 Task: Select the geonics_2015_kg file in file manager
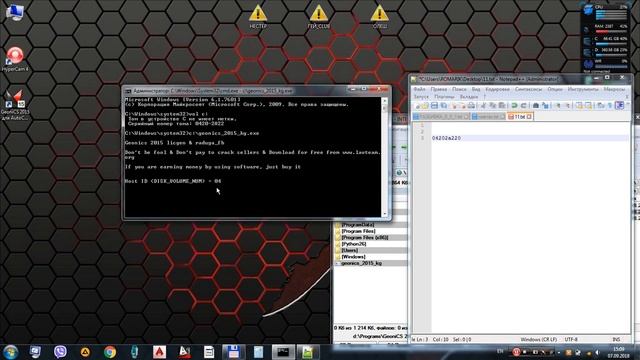coord(361,263)
